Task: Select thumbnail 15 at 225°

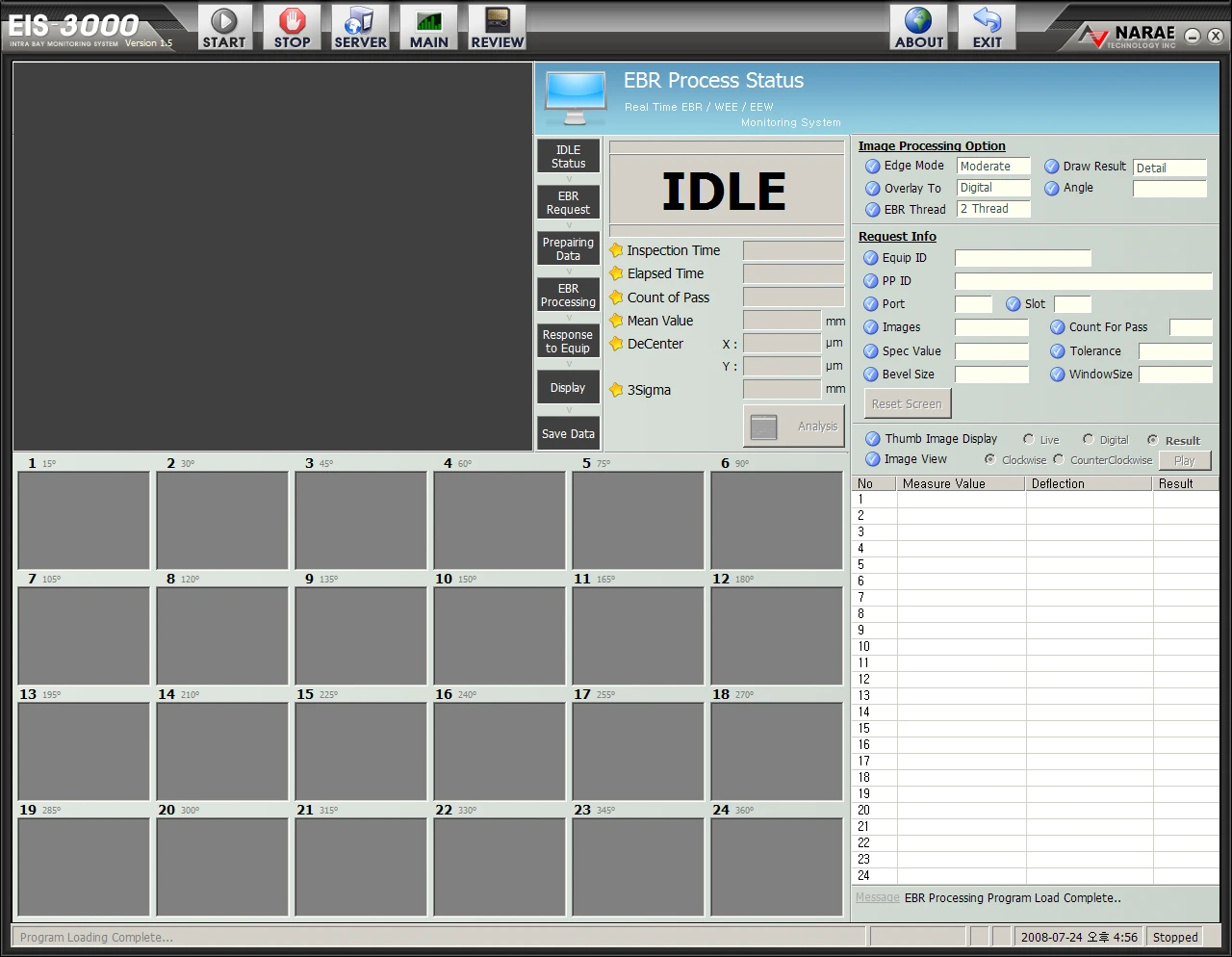Action: (361, 751)
